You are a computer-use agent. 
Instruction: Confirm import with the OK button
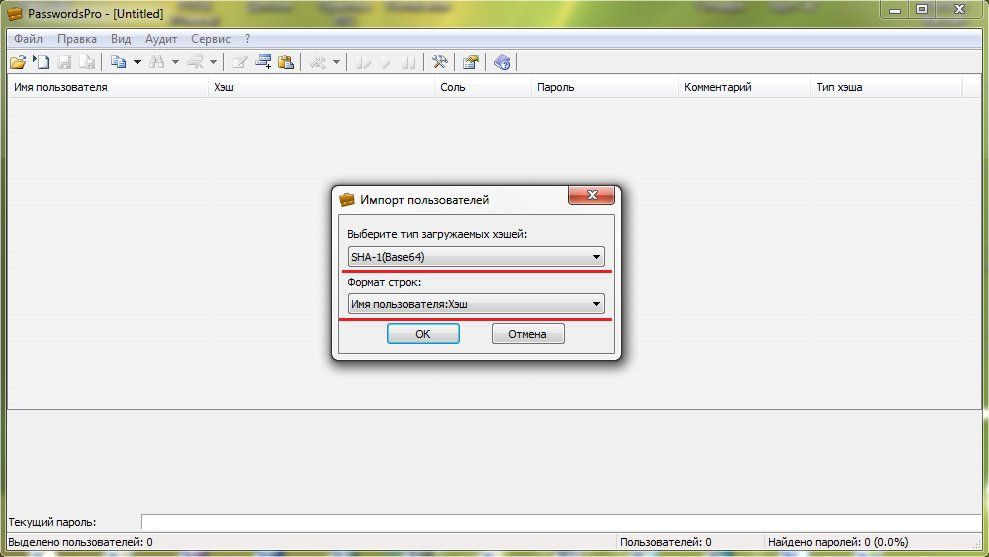[x=423, y=334]
